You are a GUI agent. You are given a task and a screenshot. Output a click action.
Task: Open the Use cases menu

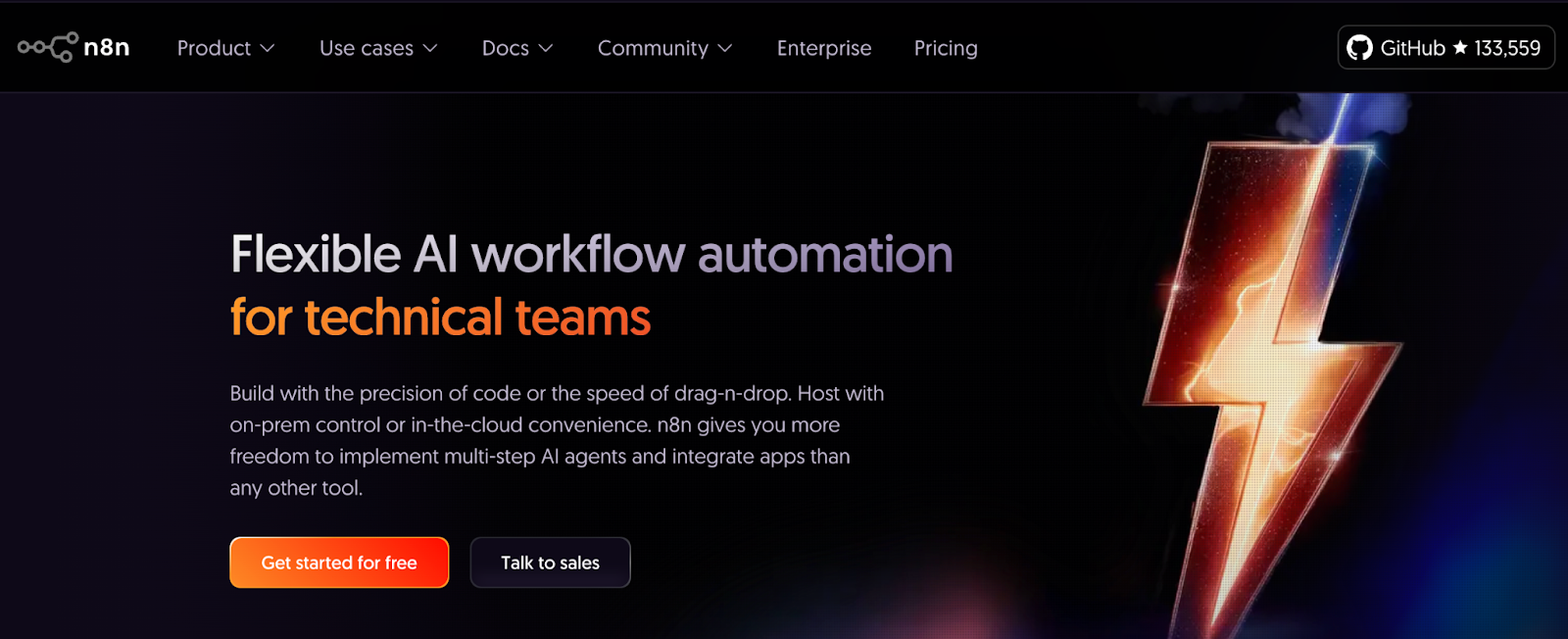click(x=366, y=48)
